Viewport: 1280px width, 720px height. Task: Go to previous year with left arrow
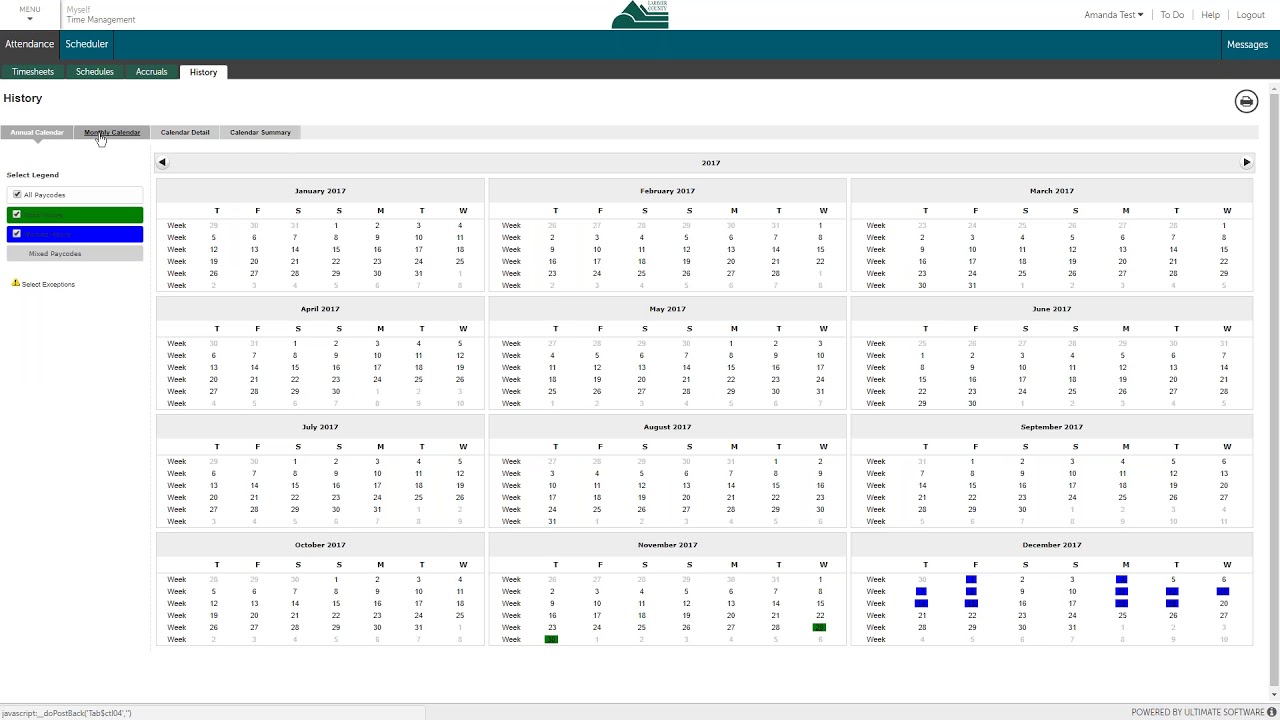click(162, 162)
